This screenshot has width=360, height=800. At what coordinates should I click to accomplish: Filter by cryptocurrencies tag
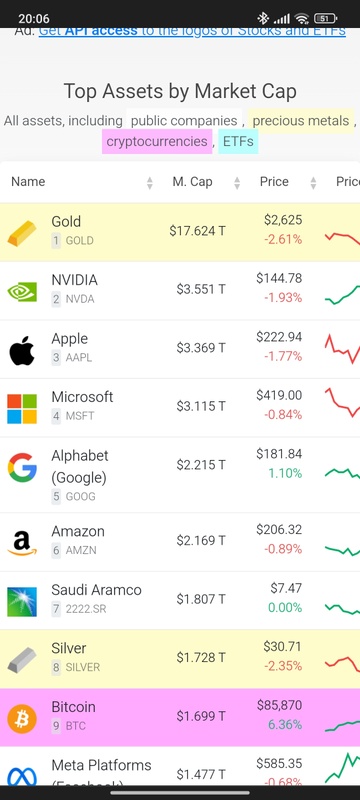point(157,141)
